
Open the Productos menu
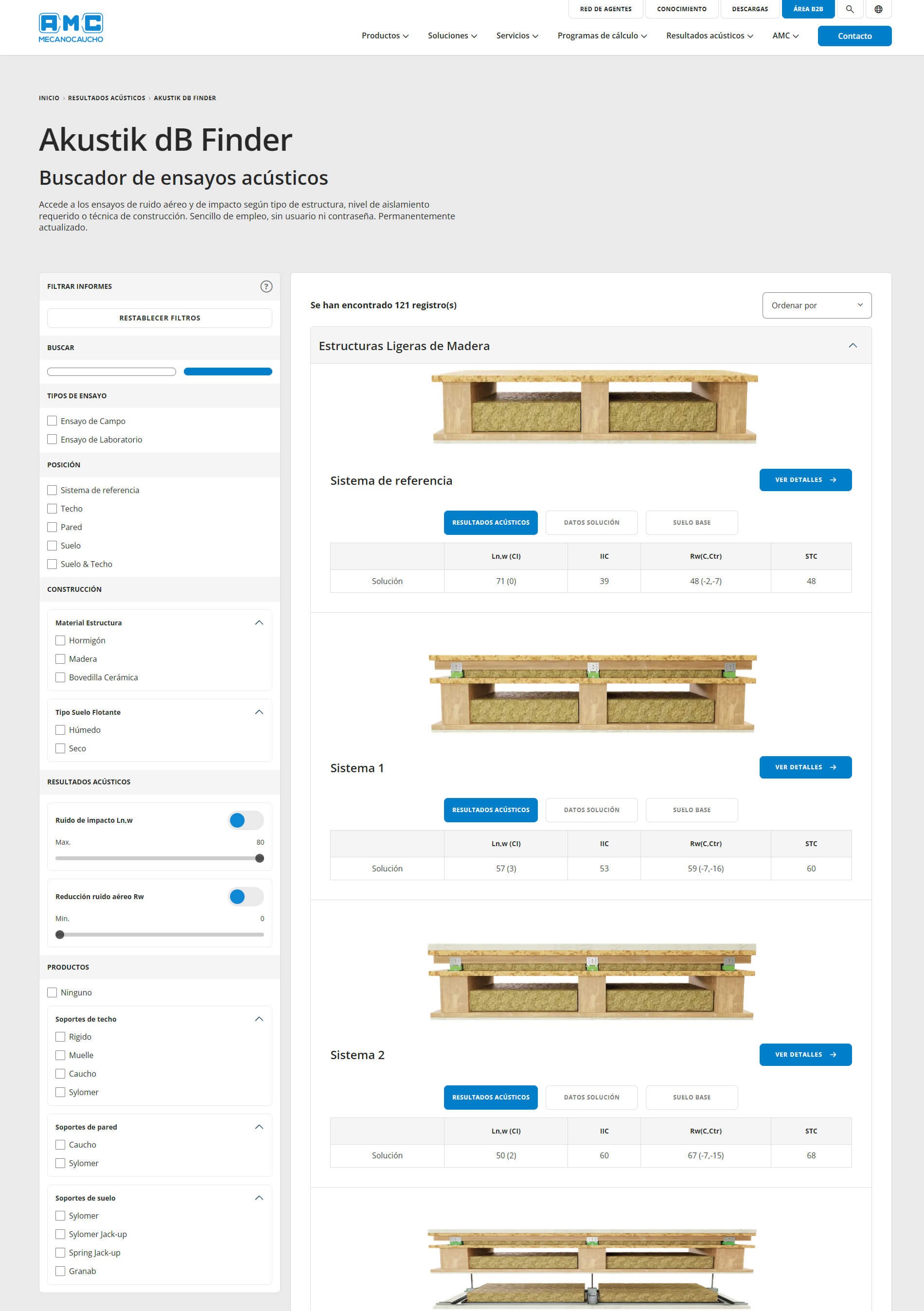(385, 35)
